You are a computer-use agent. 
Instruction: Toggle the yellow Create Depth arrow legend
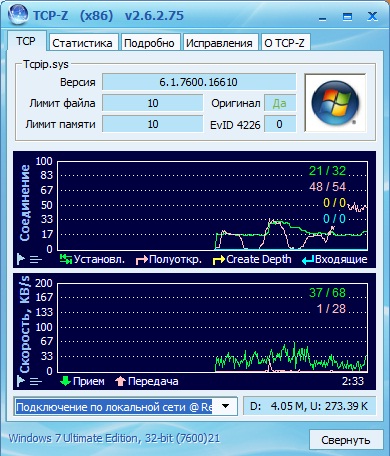pos(219,260)
